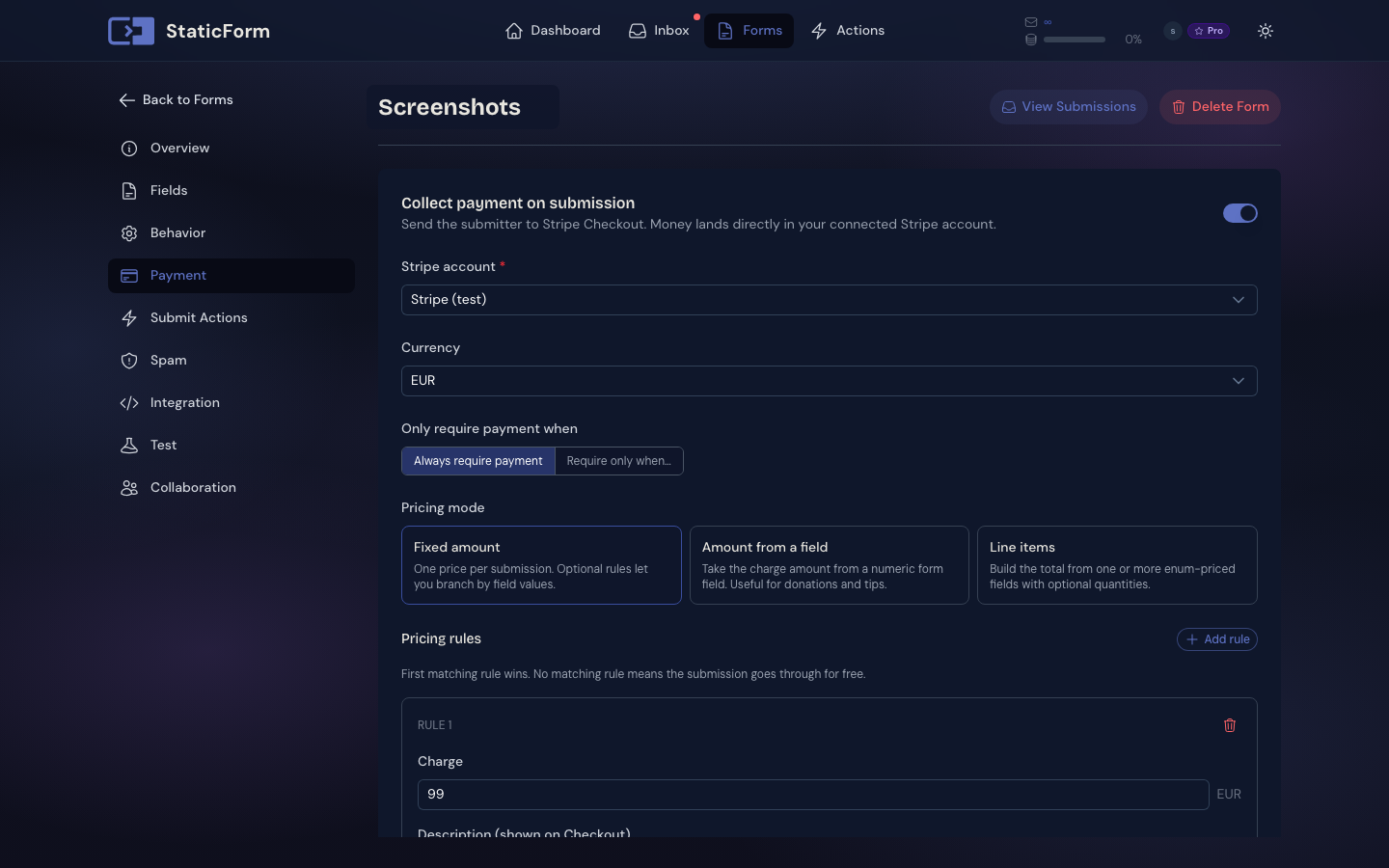Click the Collaboration people icon
Image resolution: width=1389 pixels, height=868 pixels.
pyautogui.click(x=129, y=488)
